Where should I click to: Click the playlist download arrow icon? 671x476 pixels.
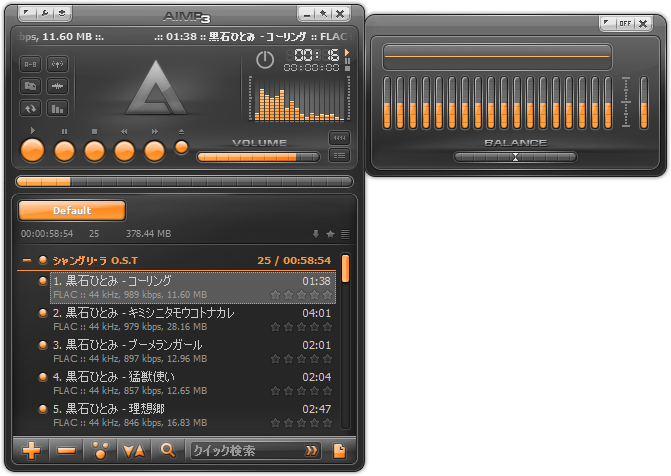point(316,234)
